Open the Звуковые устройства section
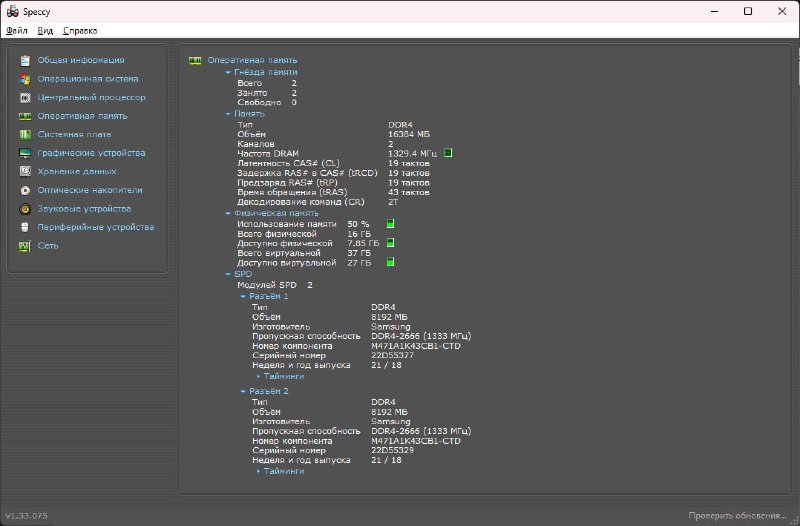The image size is (800, 526). (84, 209)
